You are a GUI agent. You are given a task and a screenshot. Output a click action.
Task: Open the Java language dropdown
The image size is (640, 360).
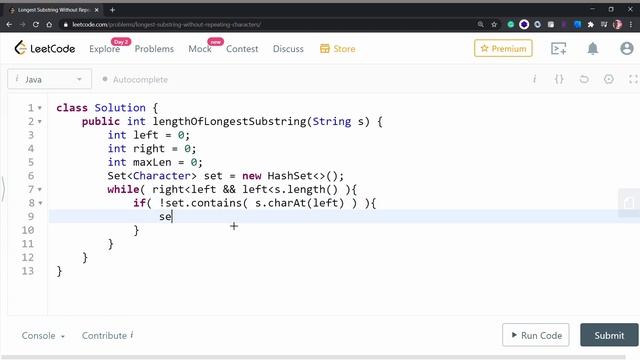point(49,79)
